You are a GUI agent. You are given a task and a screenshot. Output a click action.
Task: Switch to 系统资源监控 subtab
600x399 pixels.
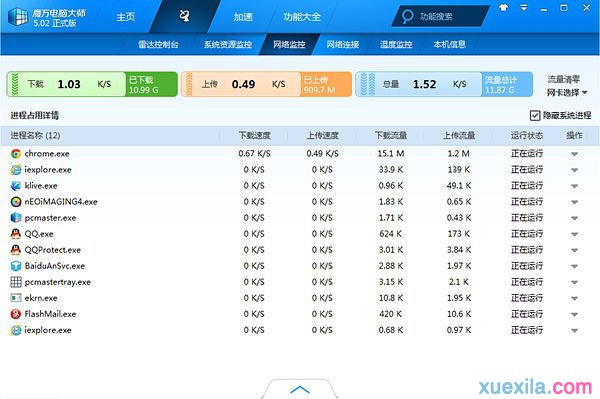[x=228, y=44]
